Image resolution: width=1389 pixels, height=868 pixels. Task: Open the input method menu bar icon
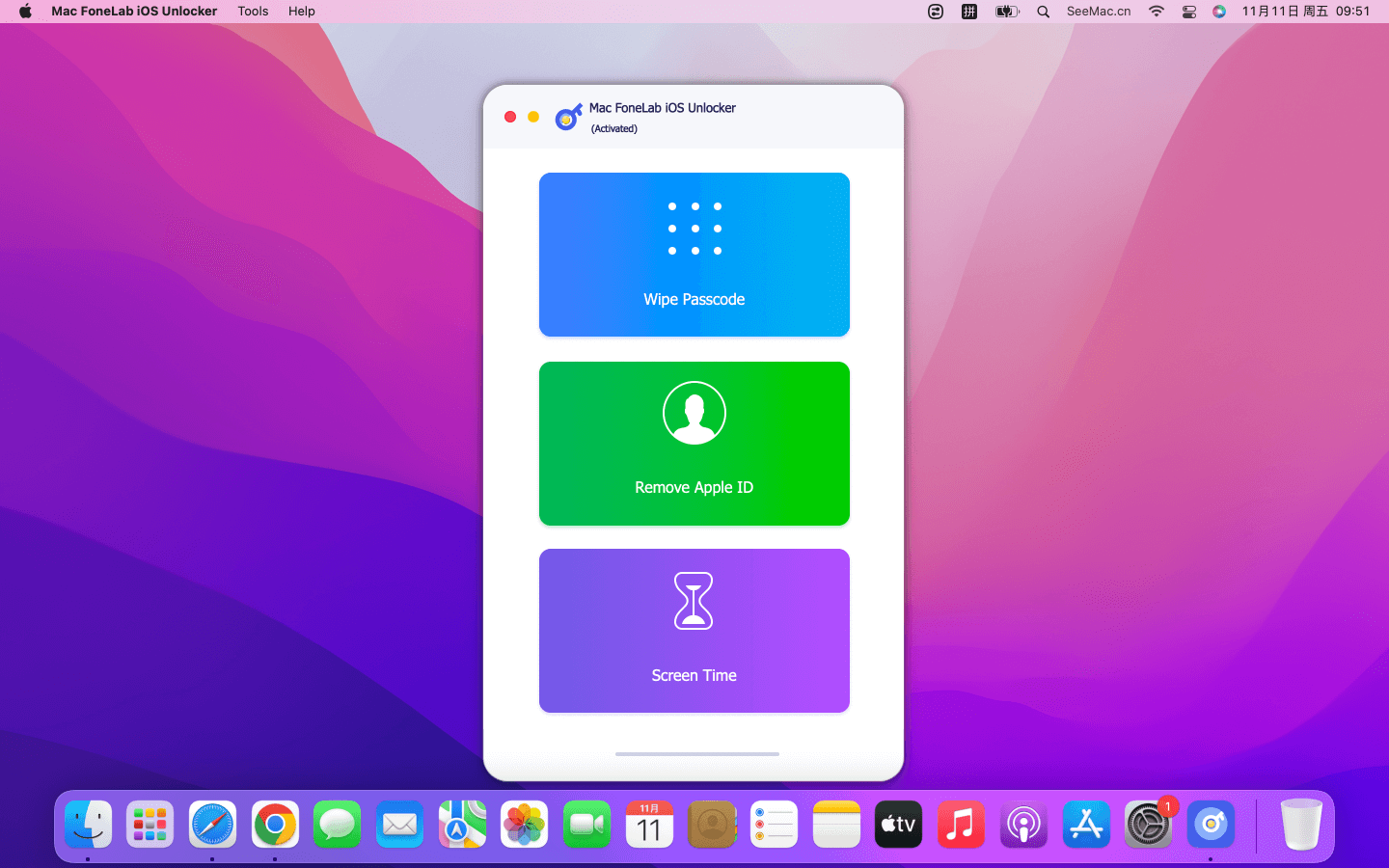[969, 12]
